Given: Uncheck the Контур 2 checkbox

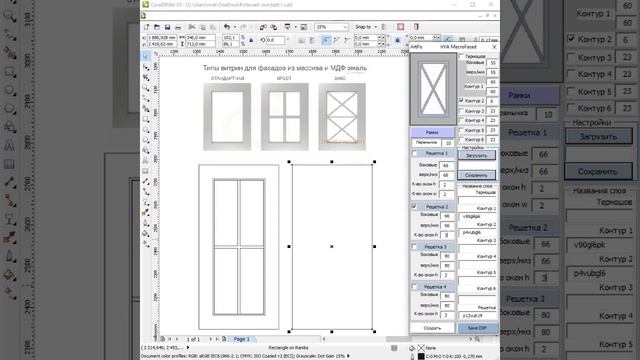Looking at the screenshot, I should [461, 100].
